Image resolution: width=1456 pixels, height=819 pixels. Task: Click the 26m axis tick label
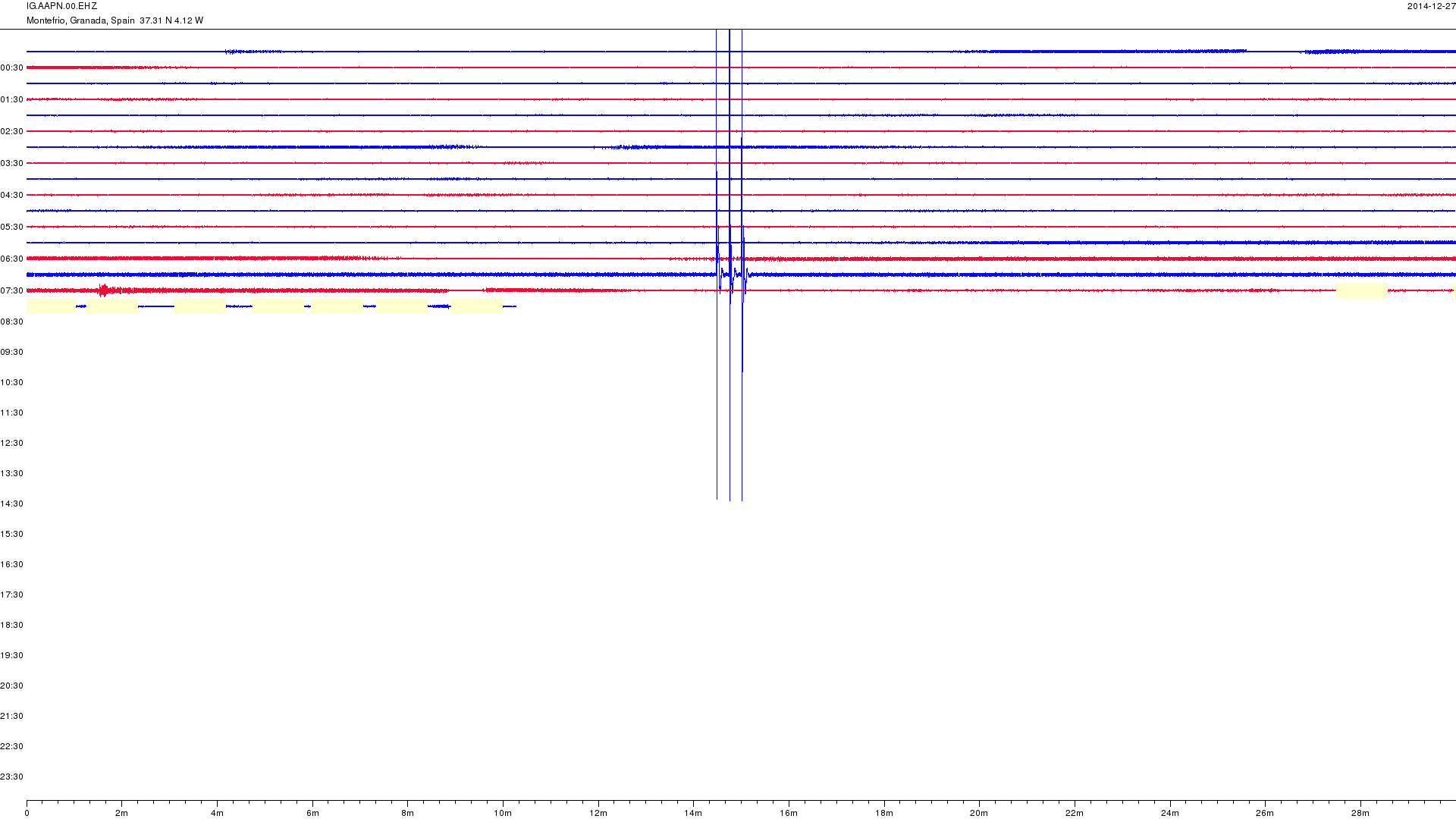click(1265, 813)
